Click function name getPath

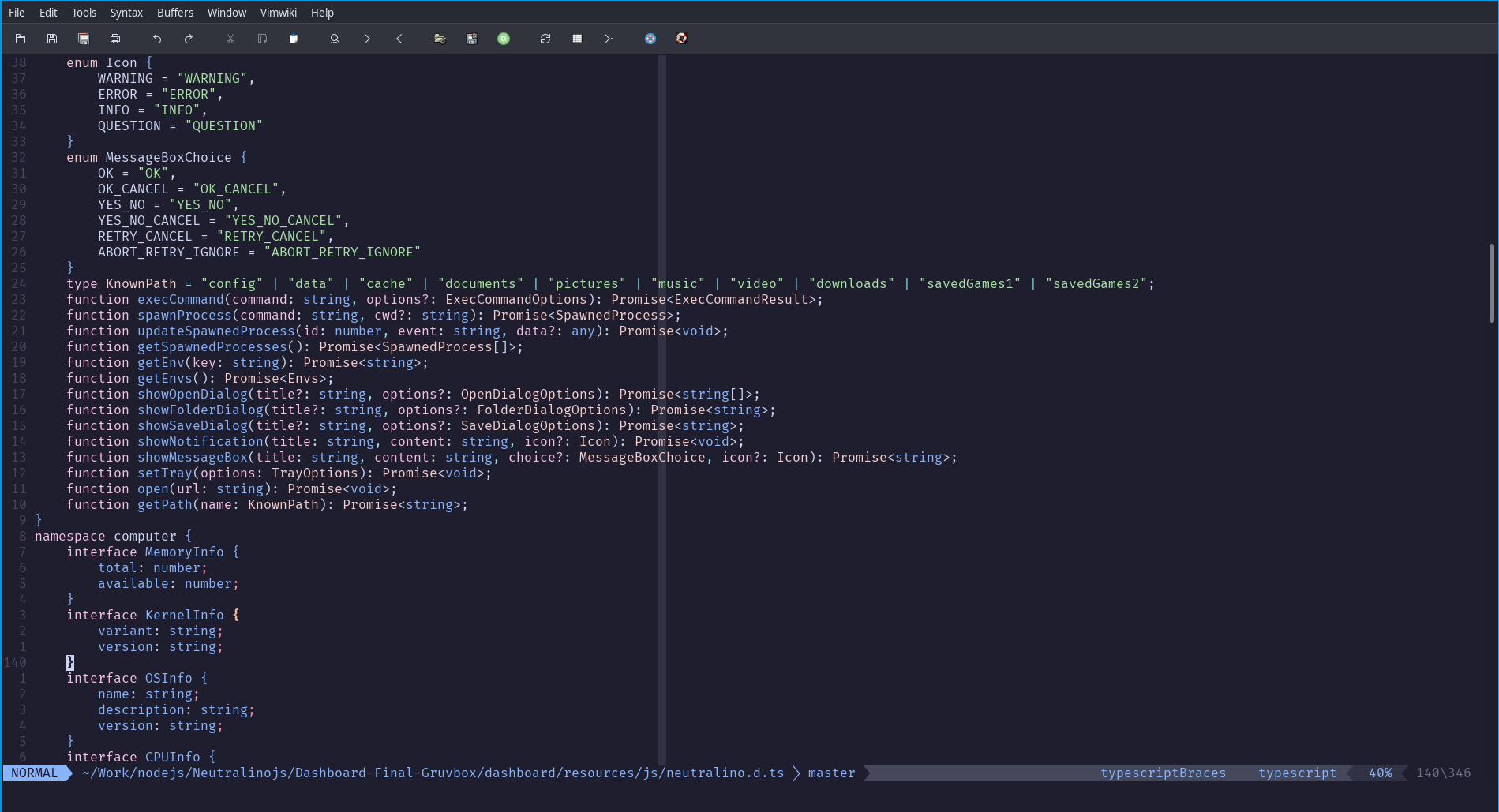pos(165,505)
